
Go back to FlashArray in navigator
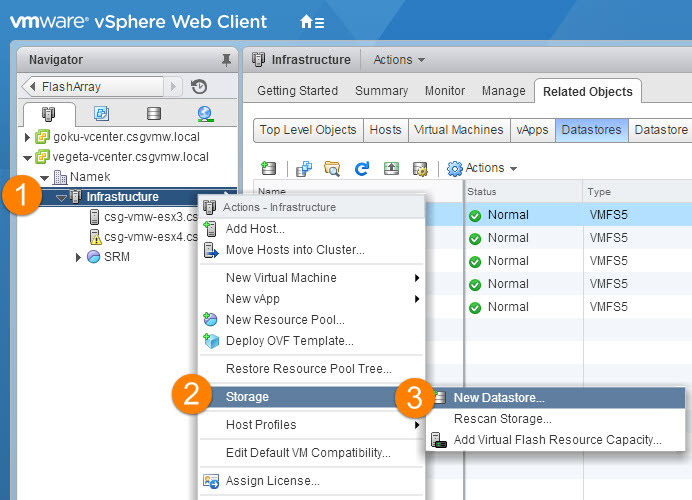point(93,86)
